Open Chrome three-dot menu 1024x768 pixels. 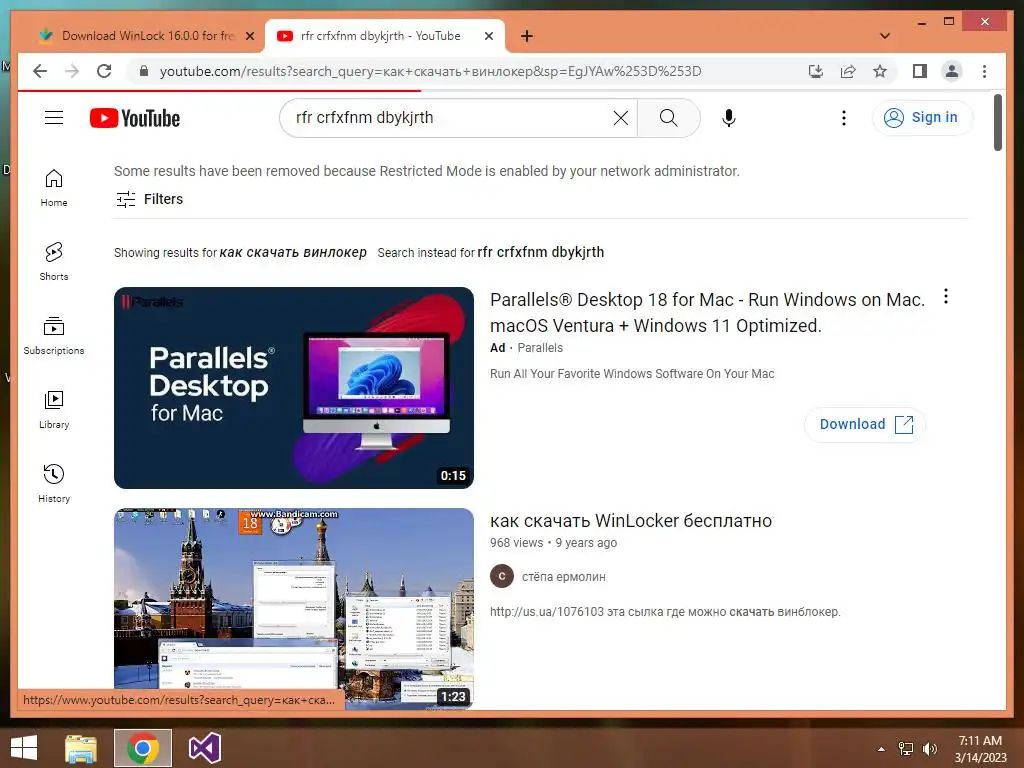point(984,71)
